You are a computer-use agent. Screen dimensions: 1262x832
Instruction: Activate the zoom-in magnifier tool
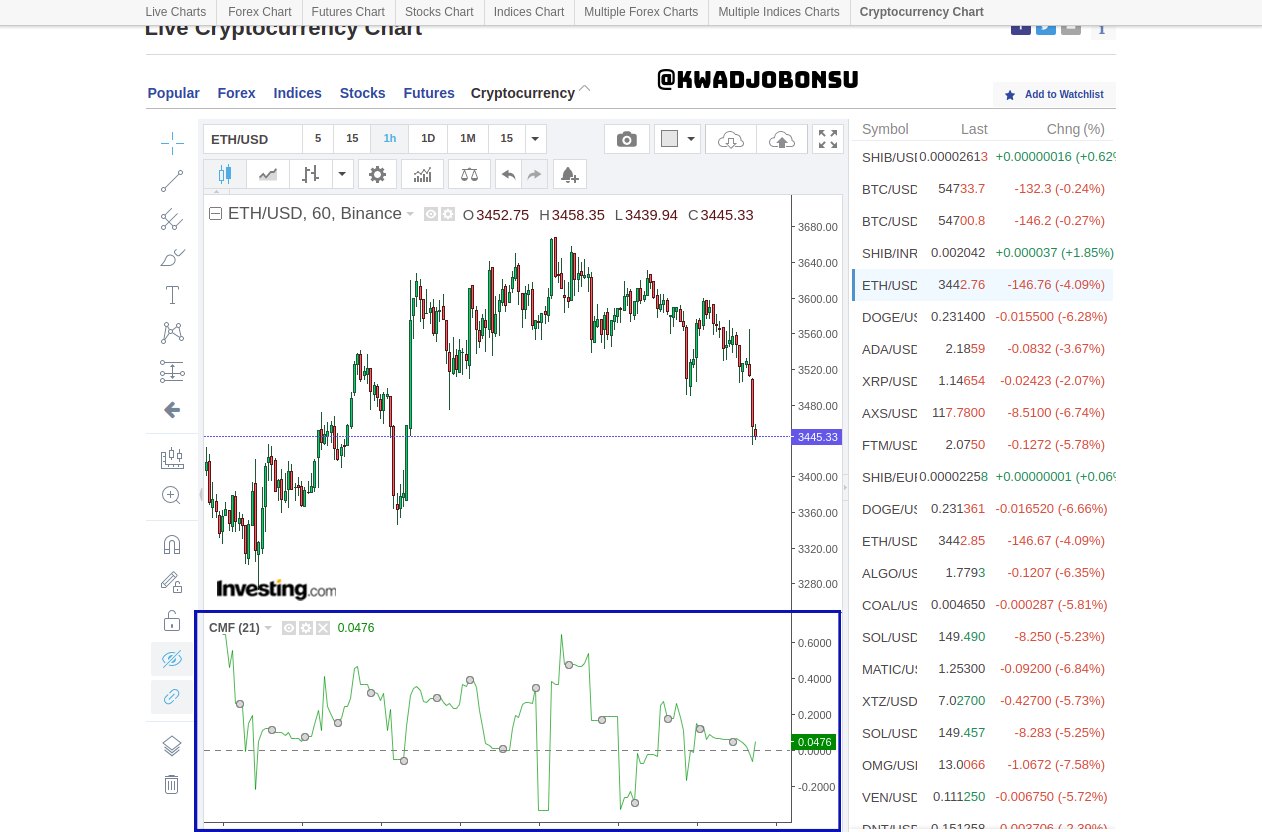tap(172, 495)
